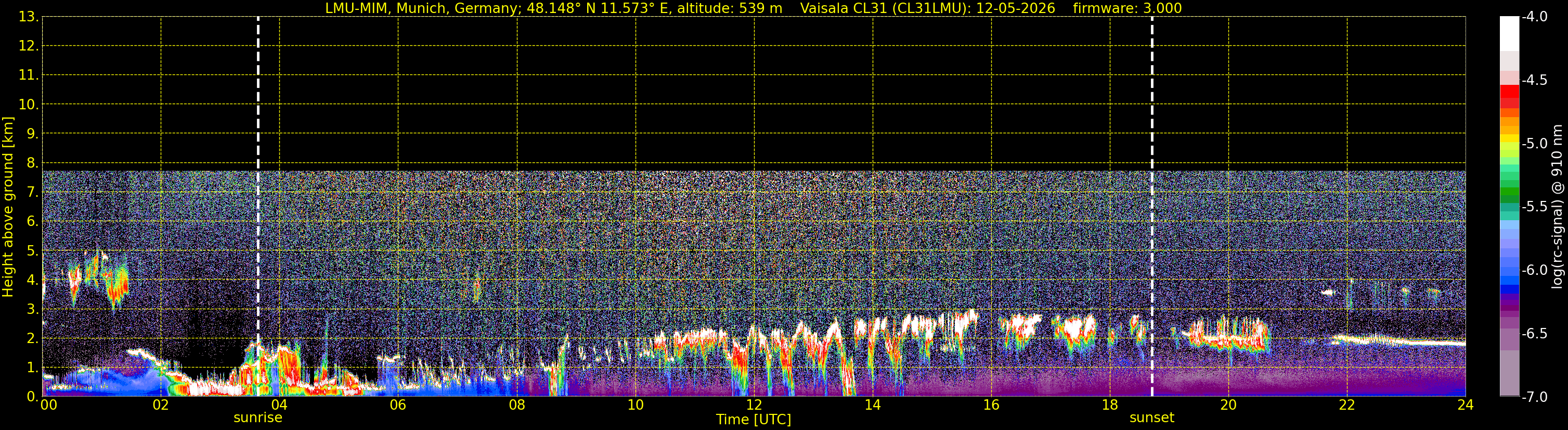1568x430 pixels.
Task: Click the 'log(rc-signal) @ 910 nm' colorbar label
Action: [x=1558, y=207]
